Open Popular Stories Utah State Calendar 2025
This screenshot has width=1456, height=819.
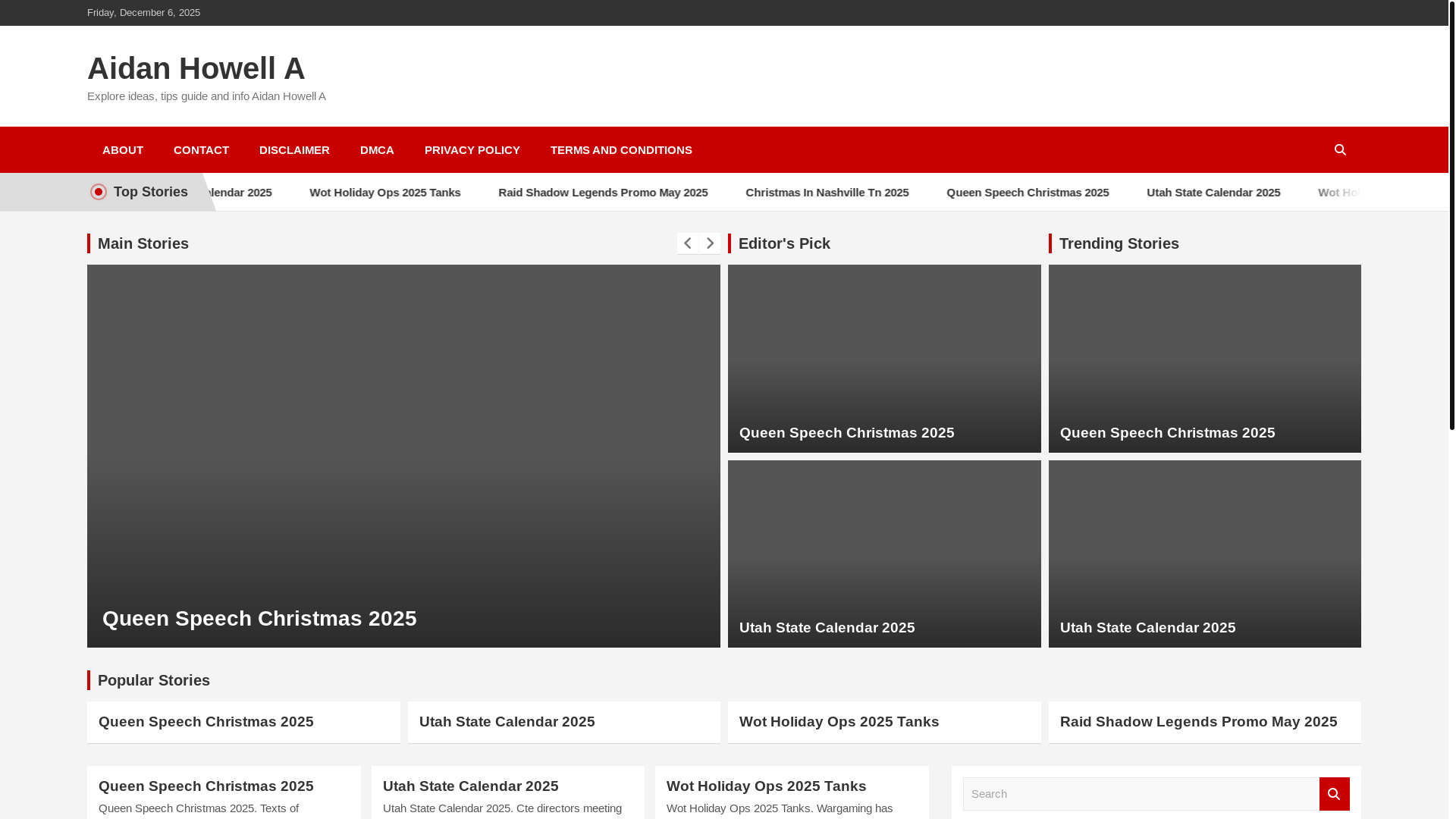point(507,722)
